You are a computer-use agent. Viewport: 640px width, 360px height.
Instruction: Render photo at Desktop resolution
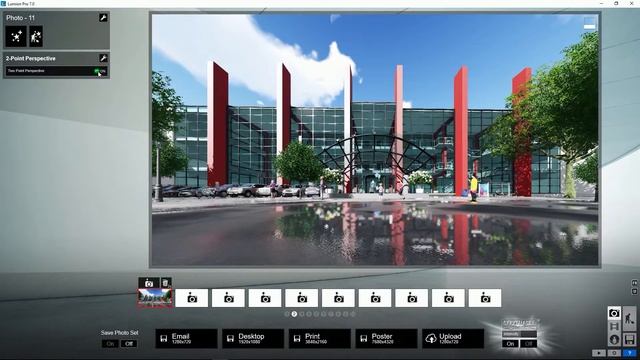tap(253, 338)
